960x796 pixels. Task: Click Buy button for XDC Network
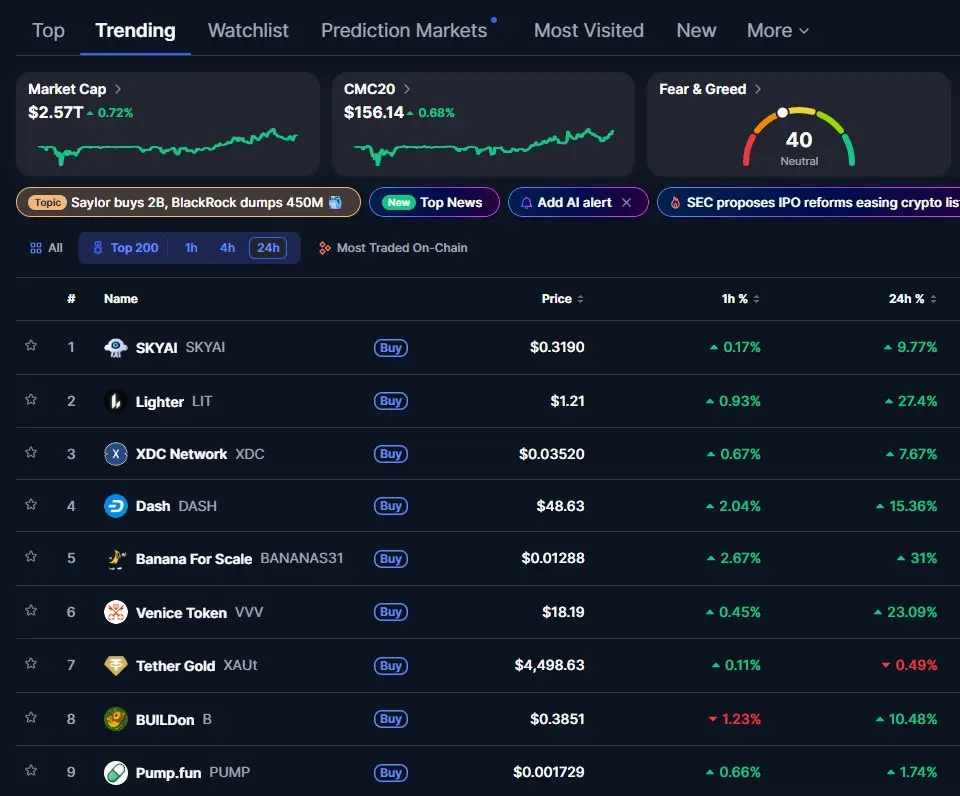pyautogui.click(x=391, y=454)
